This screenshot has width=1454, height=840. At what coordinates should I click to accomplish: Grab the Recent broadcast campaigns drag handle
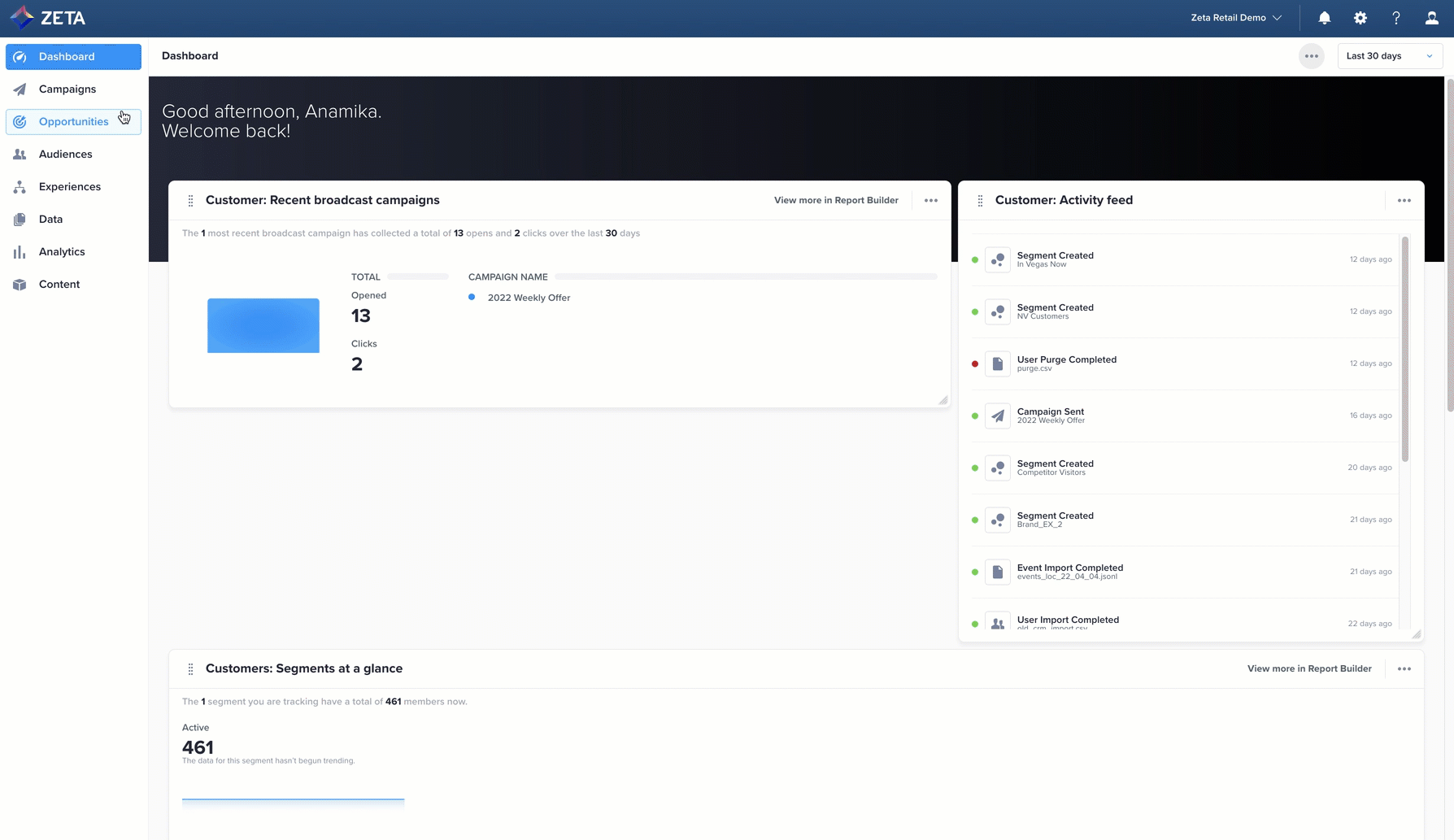click(x=190, y=201)
